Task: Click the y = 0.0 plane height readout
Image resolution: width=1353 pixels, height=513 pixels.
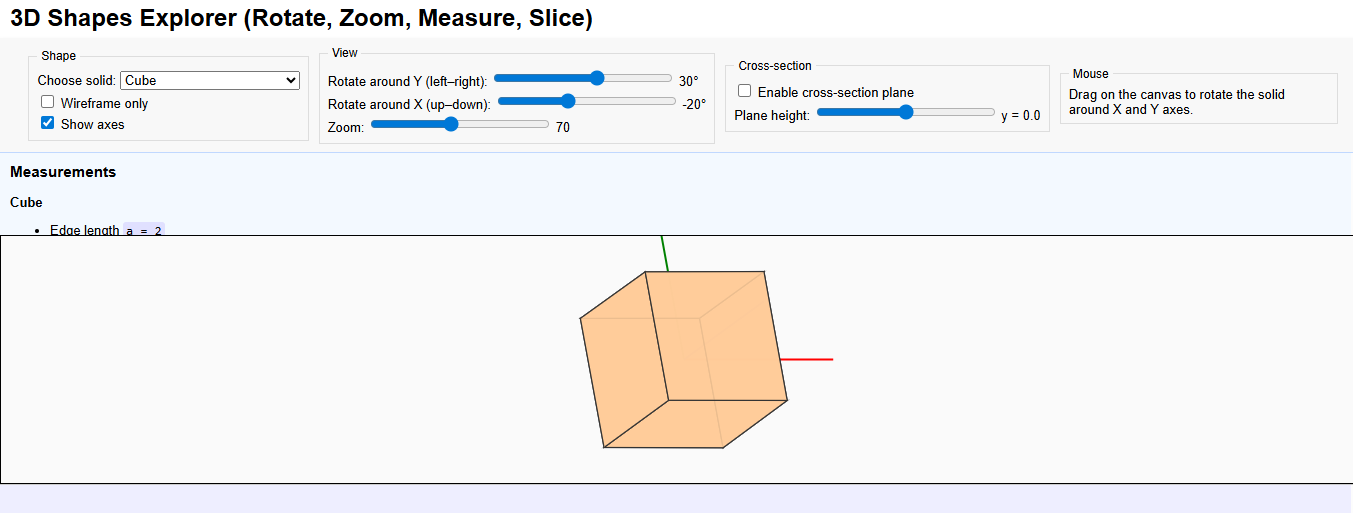Action: 1020,116
